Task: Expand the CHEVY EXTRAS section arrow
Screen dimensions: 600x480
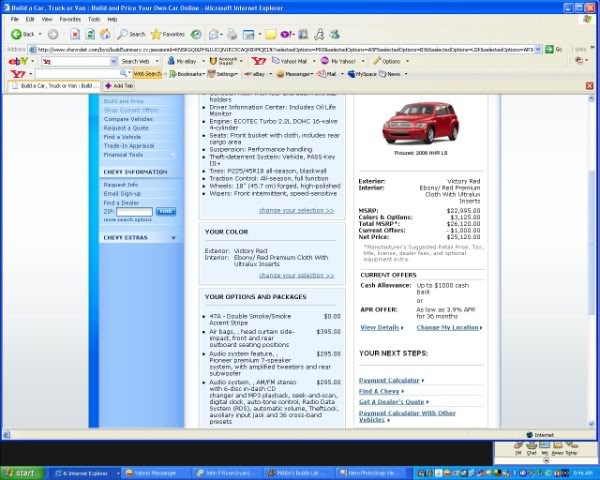Action: 173,238
